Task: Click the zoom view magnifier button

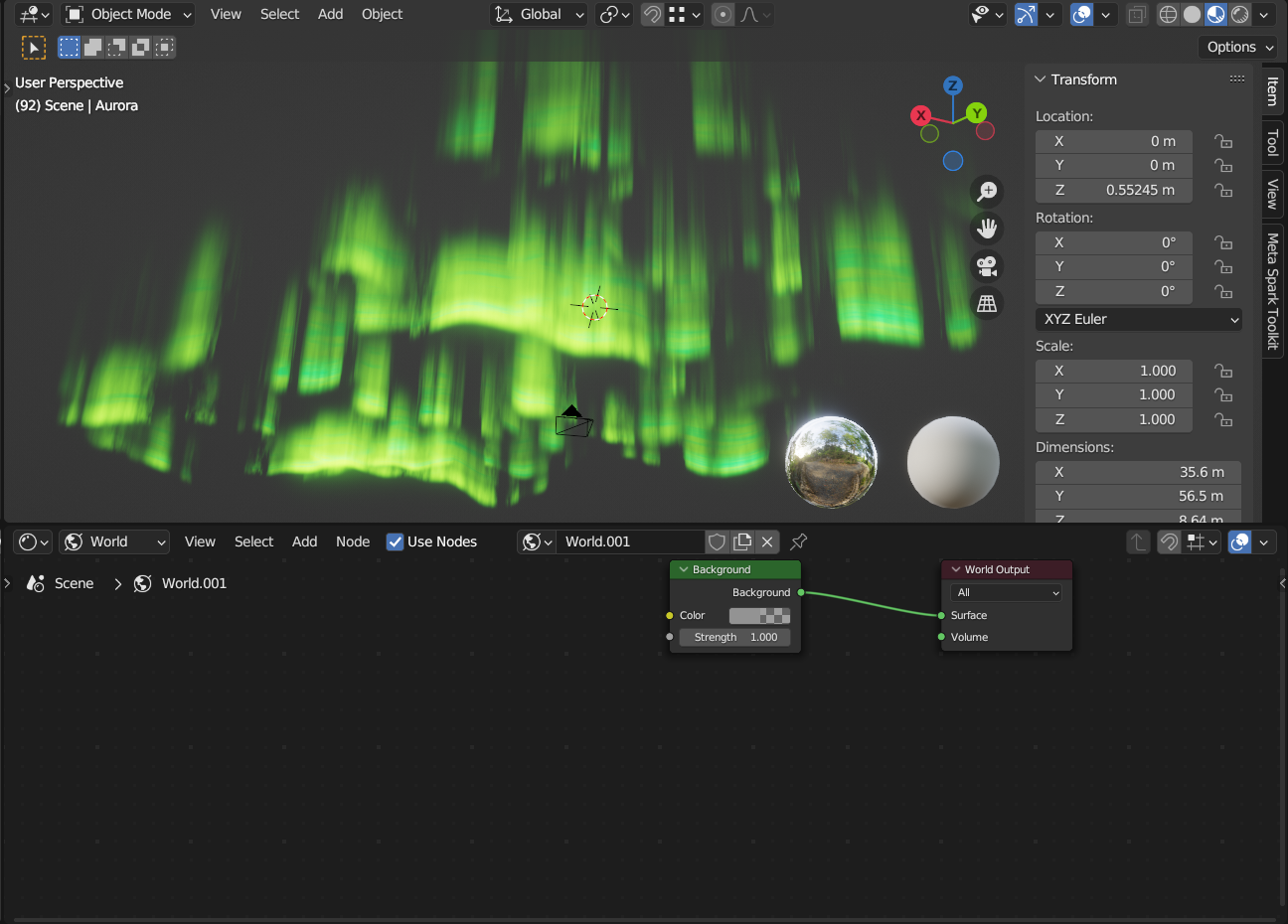Action: (x=987, y=191)
